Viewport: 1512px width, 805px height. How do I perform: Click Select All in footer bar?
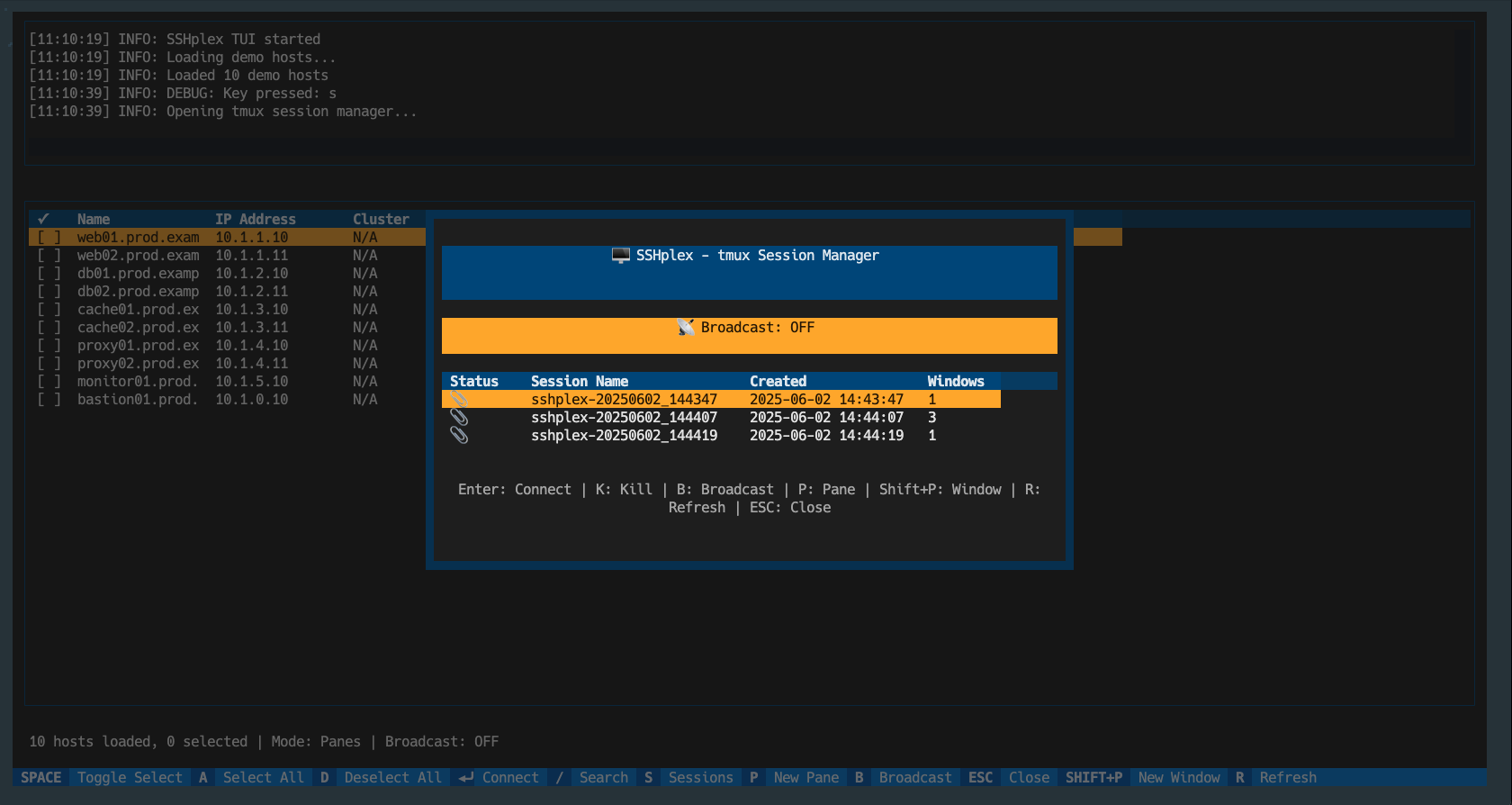click(x=264, y=778)
